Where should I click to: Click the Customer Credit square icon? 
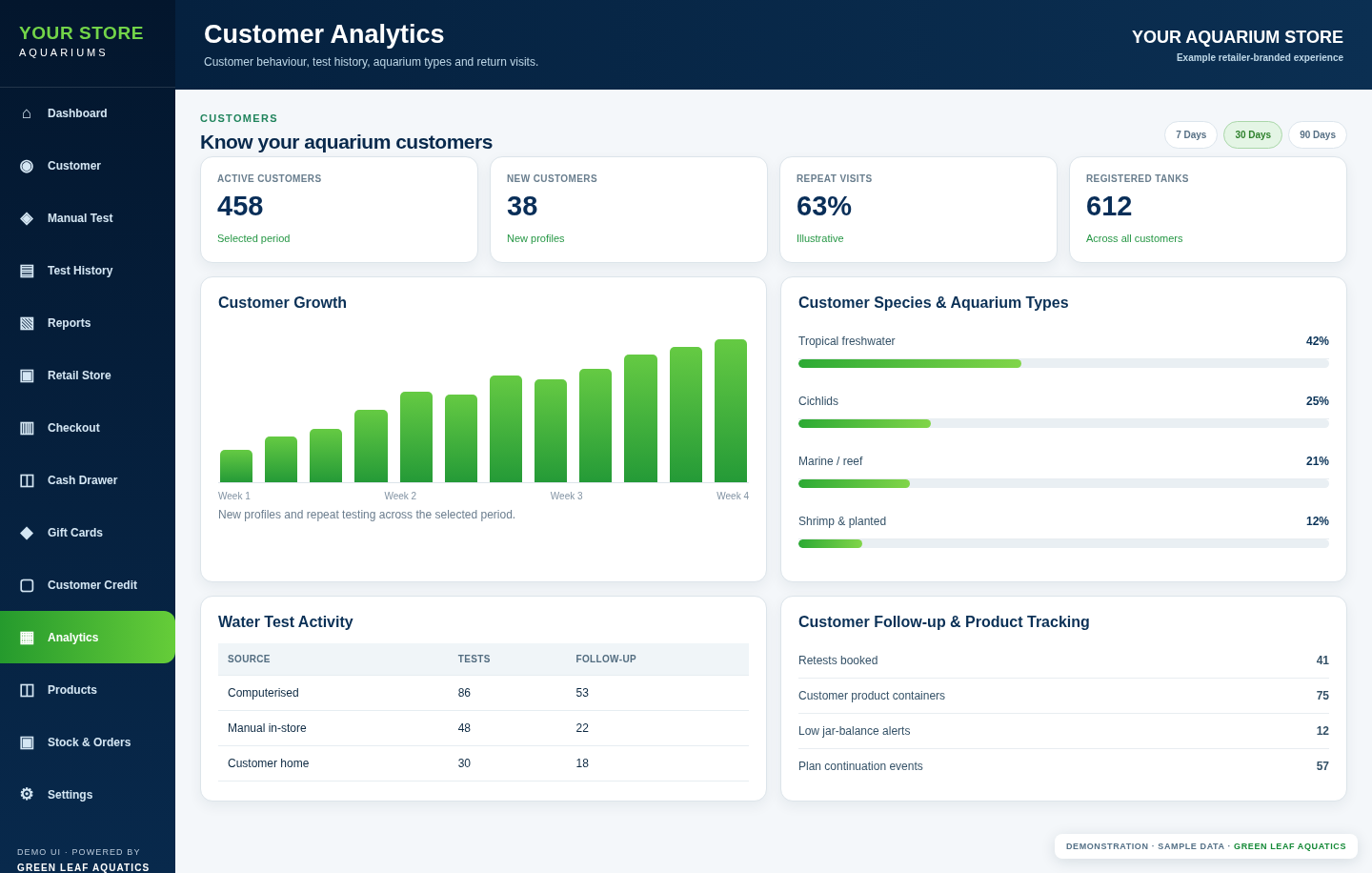27,585
